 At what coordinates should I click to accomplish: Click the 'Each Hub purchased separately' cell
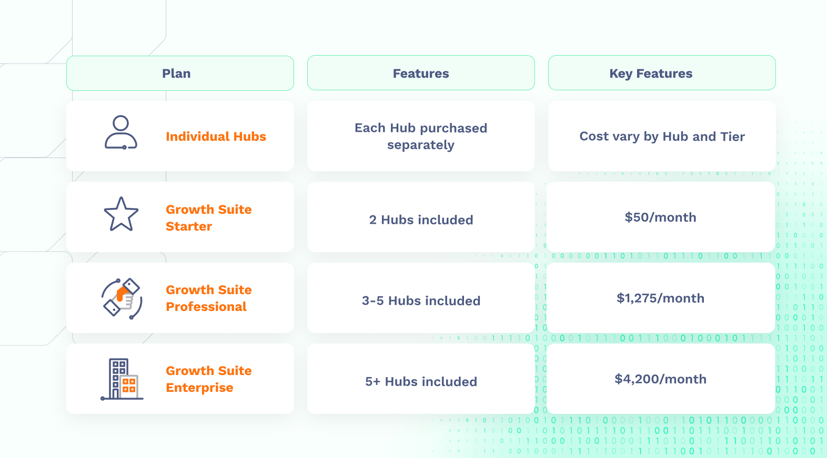421,136
